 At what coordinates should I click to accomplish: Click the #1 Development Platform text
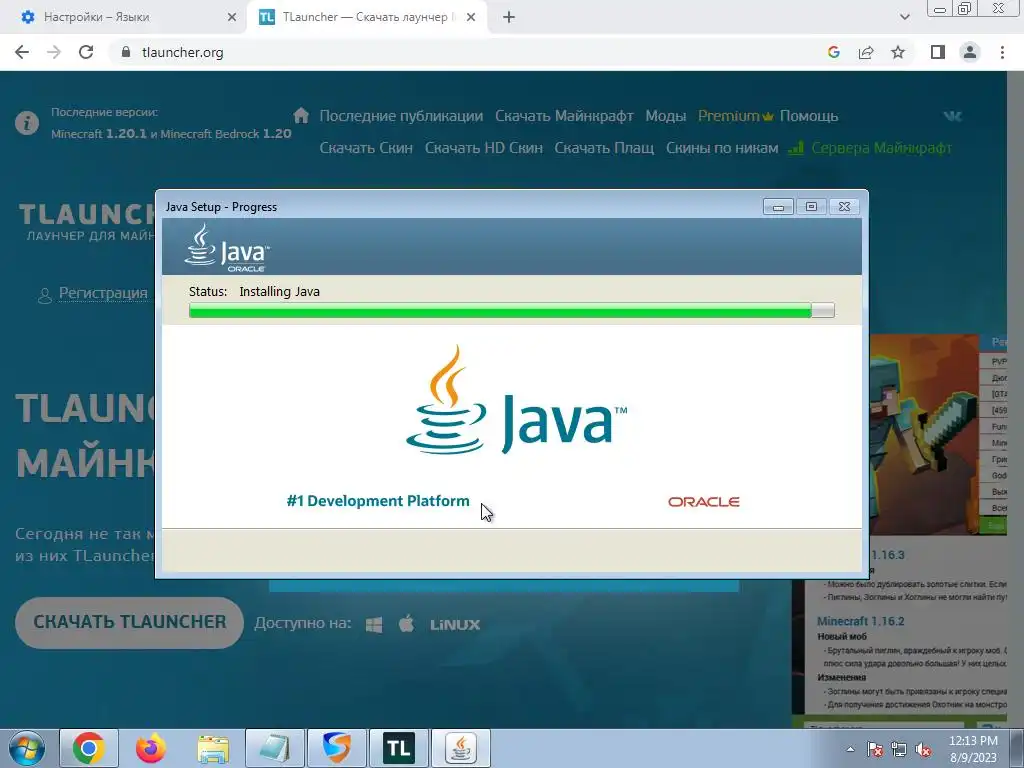(x=377, y=501)
